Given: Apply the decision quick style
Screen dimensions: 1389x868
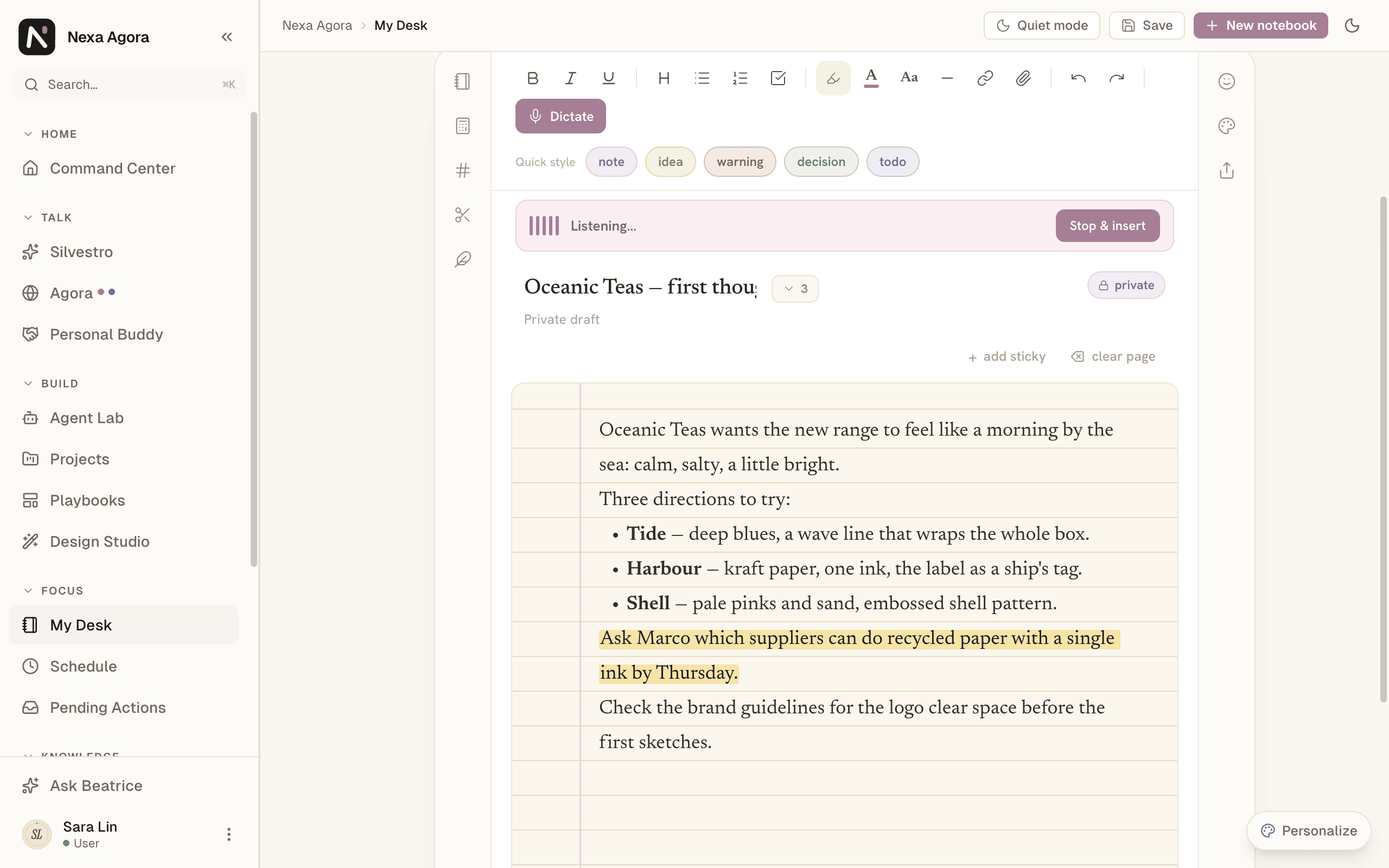Looking at the screenshot, I should [x=821, y=162].
